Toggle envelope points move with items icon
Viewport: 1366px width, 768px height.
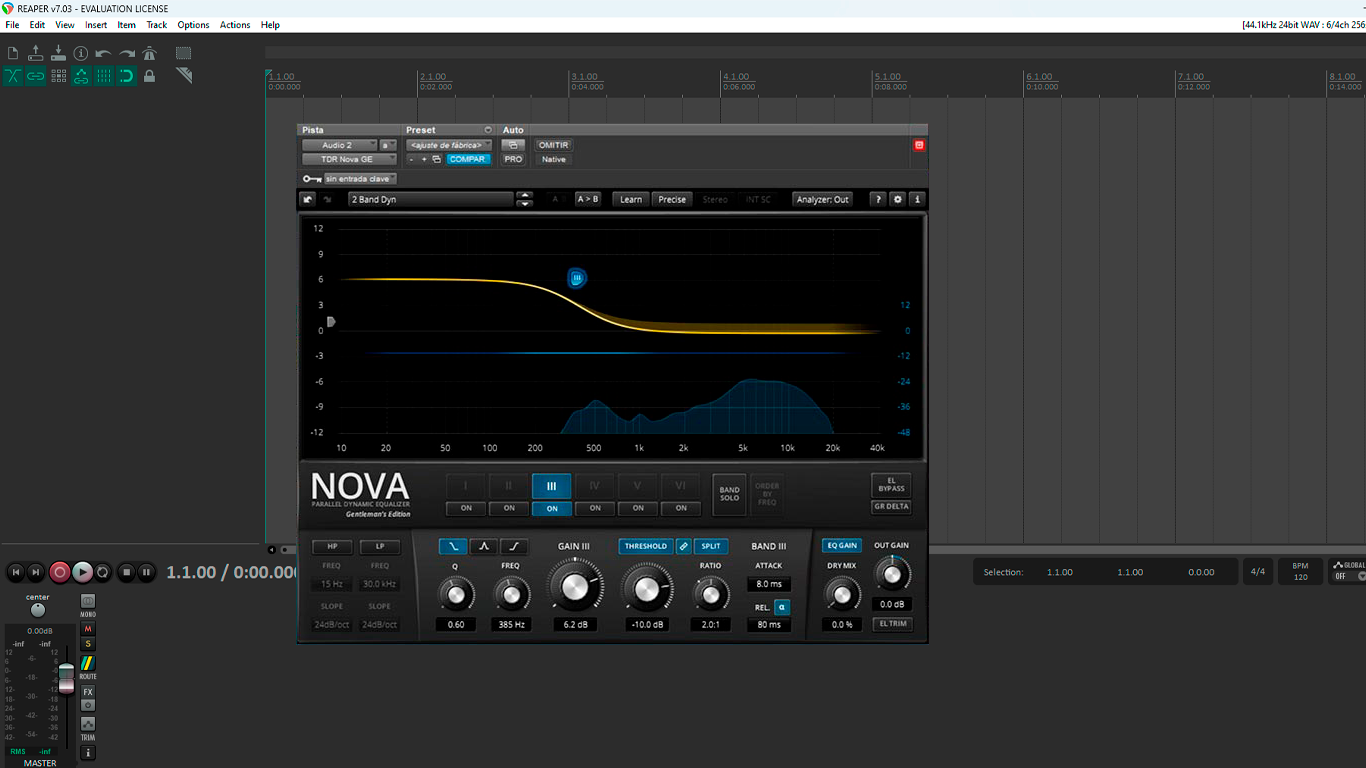pyautogui.click(x=81, y=76)
